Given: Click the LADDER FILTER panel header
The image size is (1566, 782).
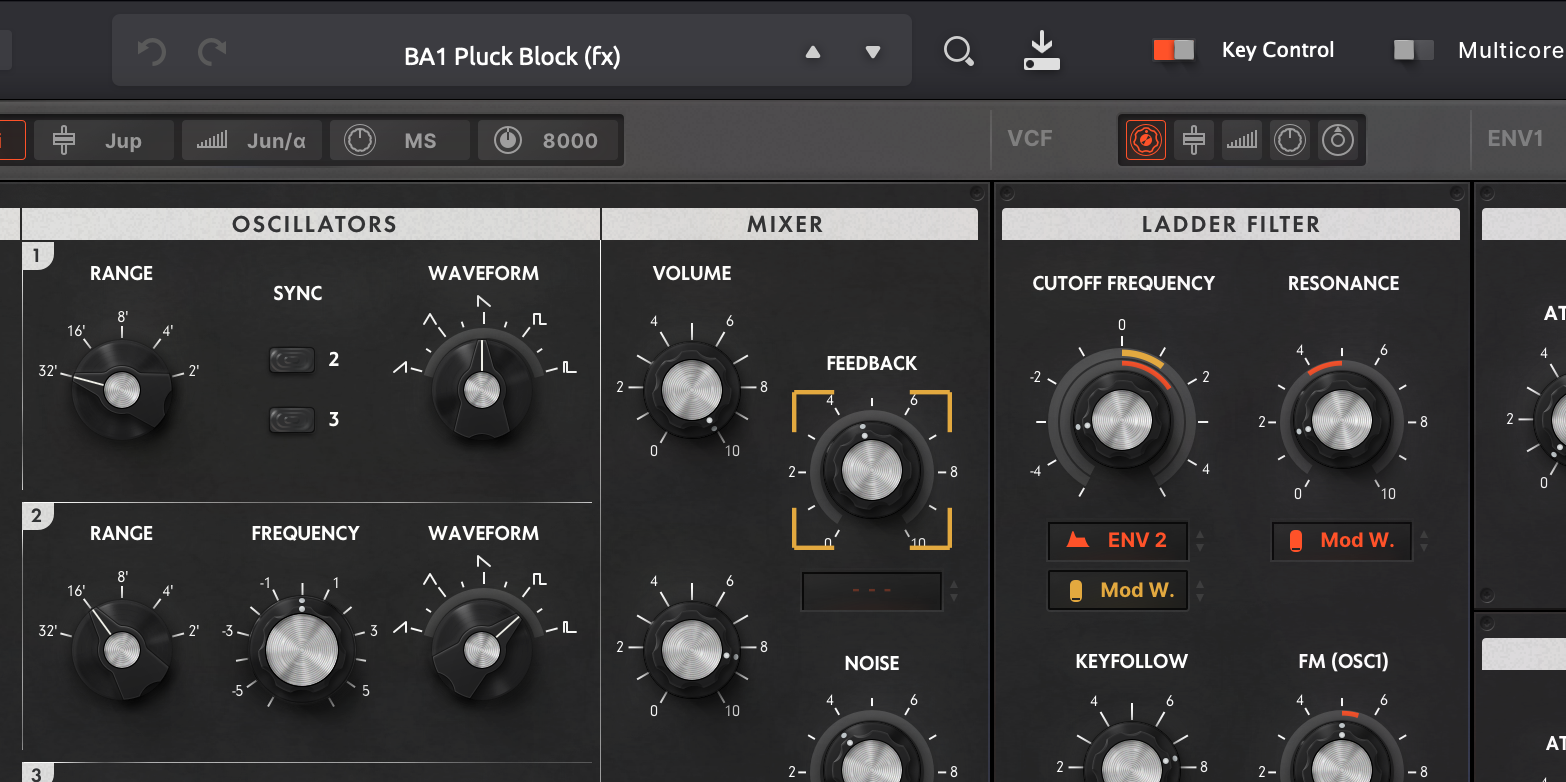Looking at the screenshot, I should (x=1231, y=224).
